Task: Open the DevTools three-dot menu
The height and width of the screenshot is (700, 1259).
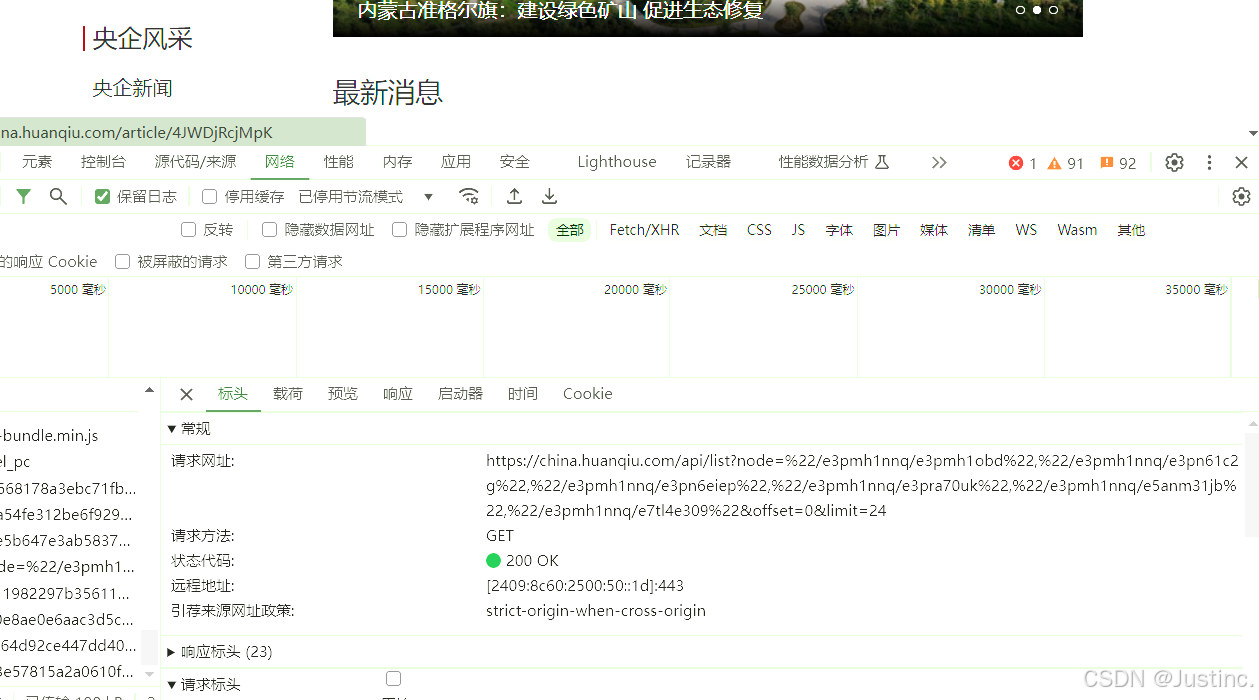Action: point(1209,162)
